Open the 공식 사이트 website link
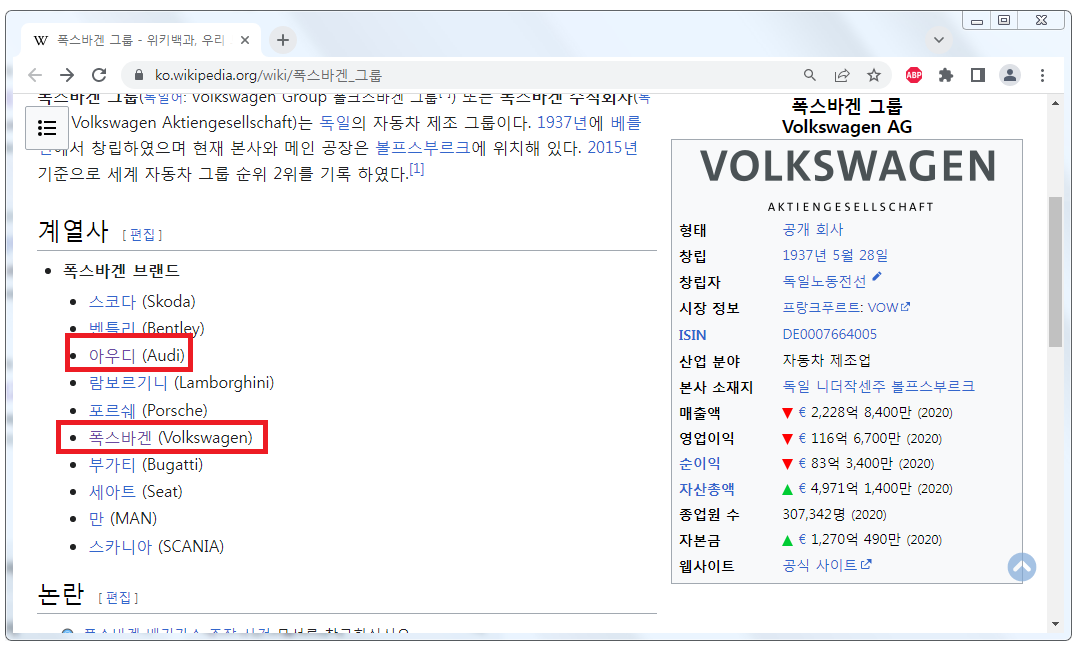Image resolution: width=1080 pixels, height=648 pixels. pyautogui.click(x=827, y=565)
